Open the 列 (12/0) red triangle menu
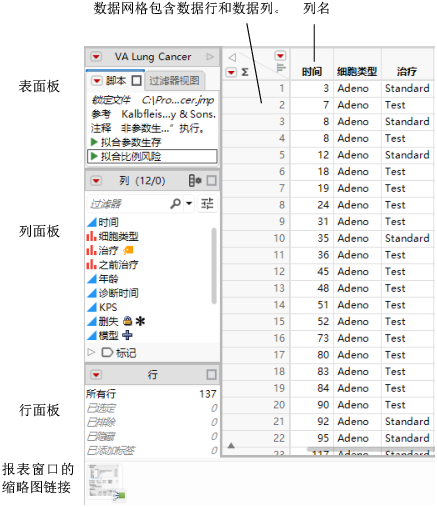Image resolution: width=437 pixels, height=507 pixels. (x=96, y=181)
